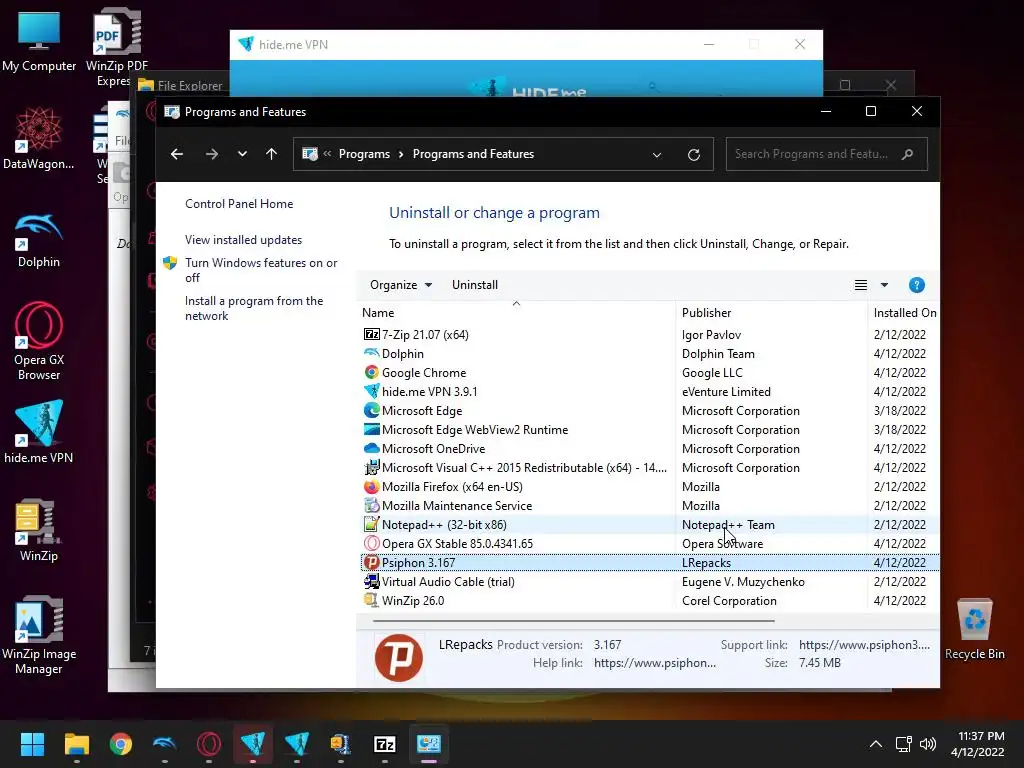Viewport: 1024px width, 768px height.
Task: Switch to 7-Zip from the taskbar
Action: pos(385,744)
